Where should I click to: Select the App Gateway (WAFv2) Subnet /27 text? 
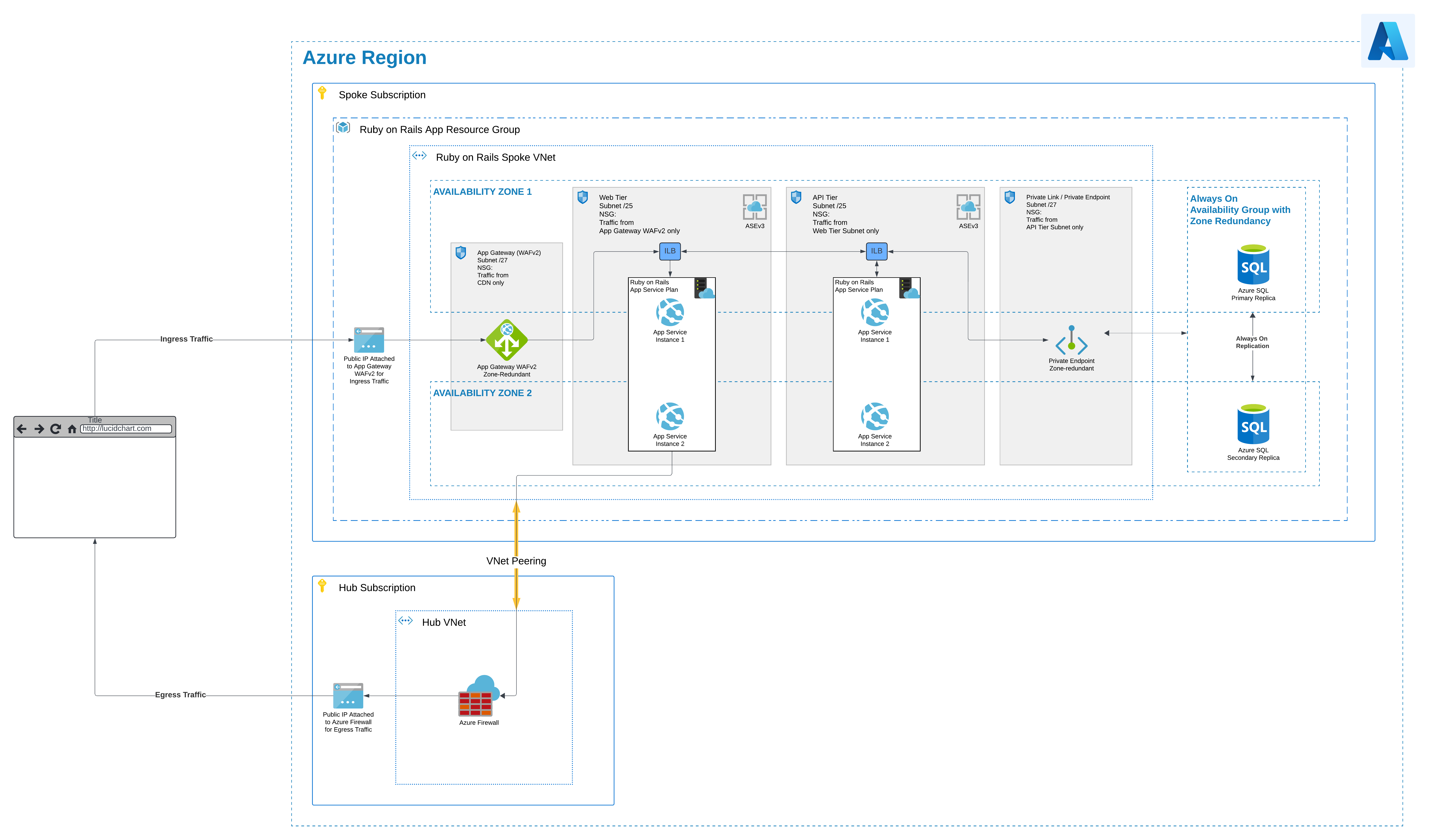pos(509,267)
